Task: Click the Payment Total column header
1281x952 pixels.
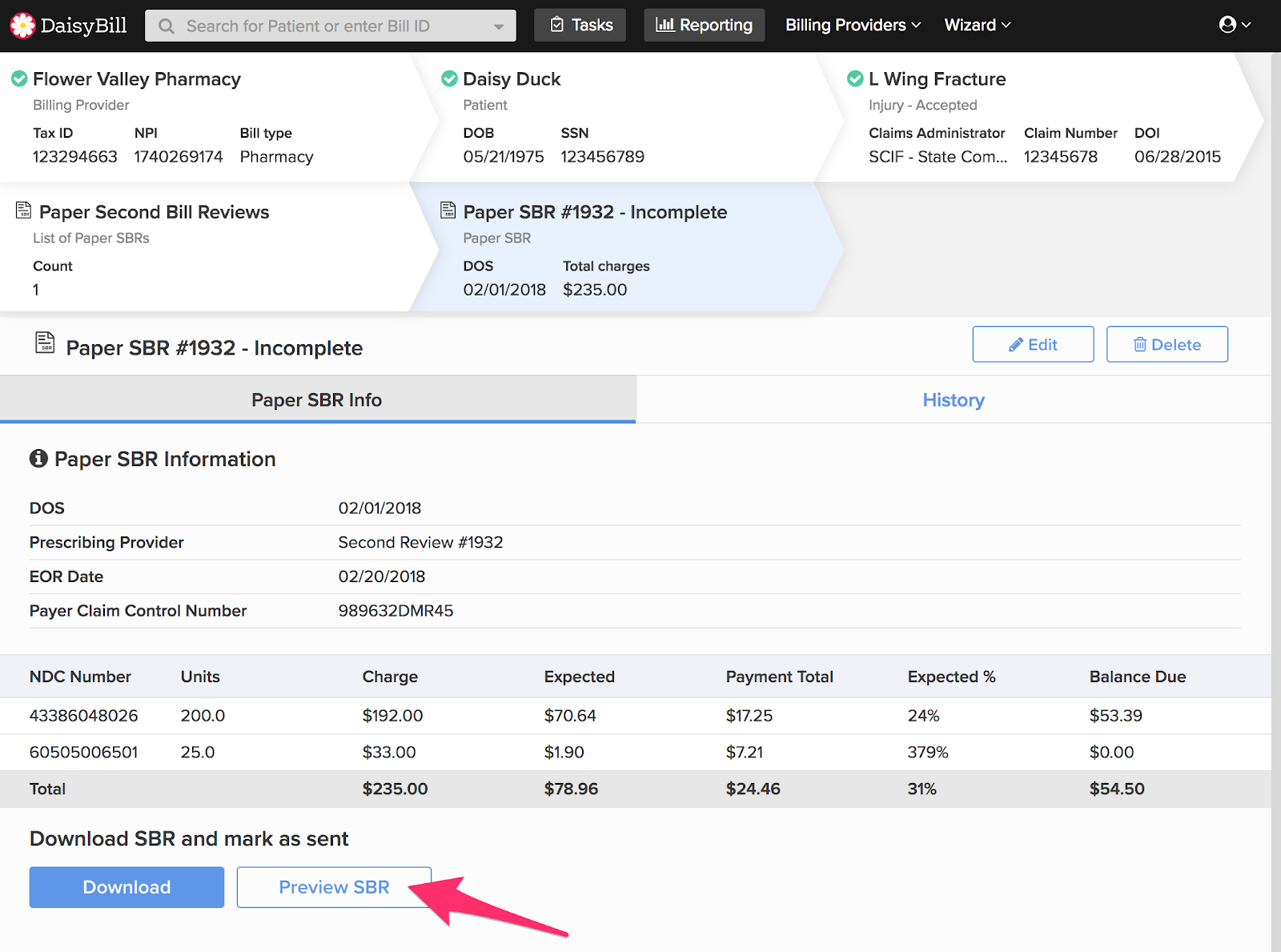Action: click(x=780, y=677)
